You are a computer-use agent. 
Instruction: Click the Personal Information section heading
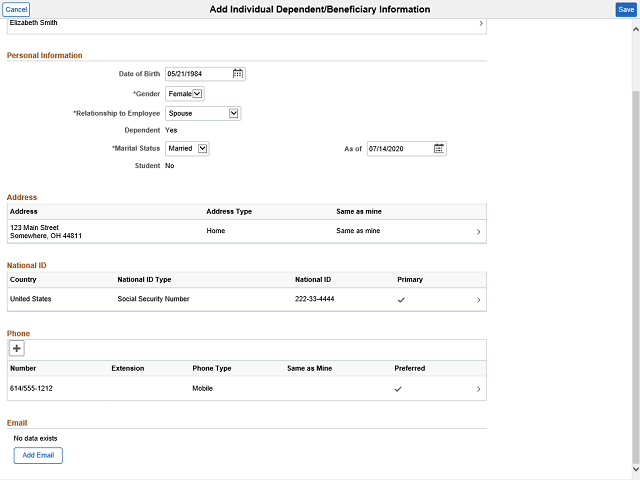pyautogui.click(x=44, y=56)
